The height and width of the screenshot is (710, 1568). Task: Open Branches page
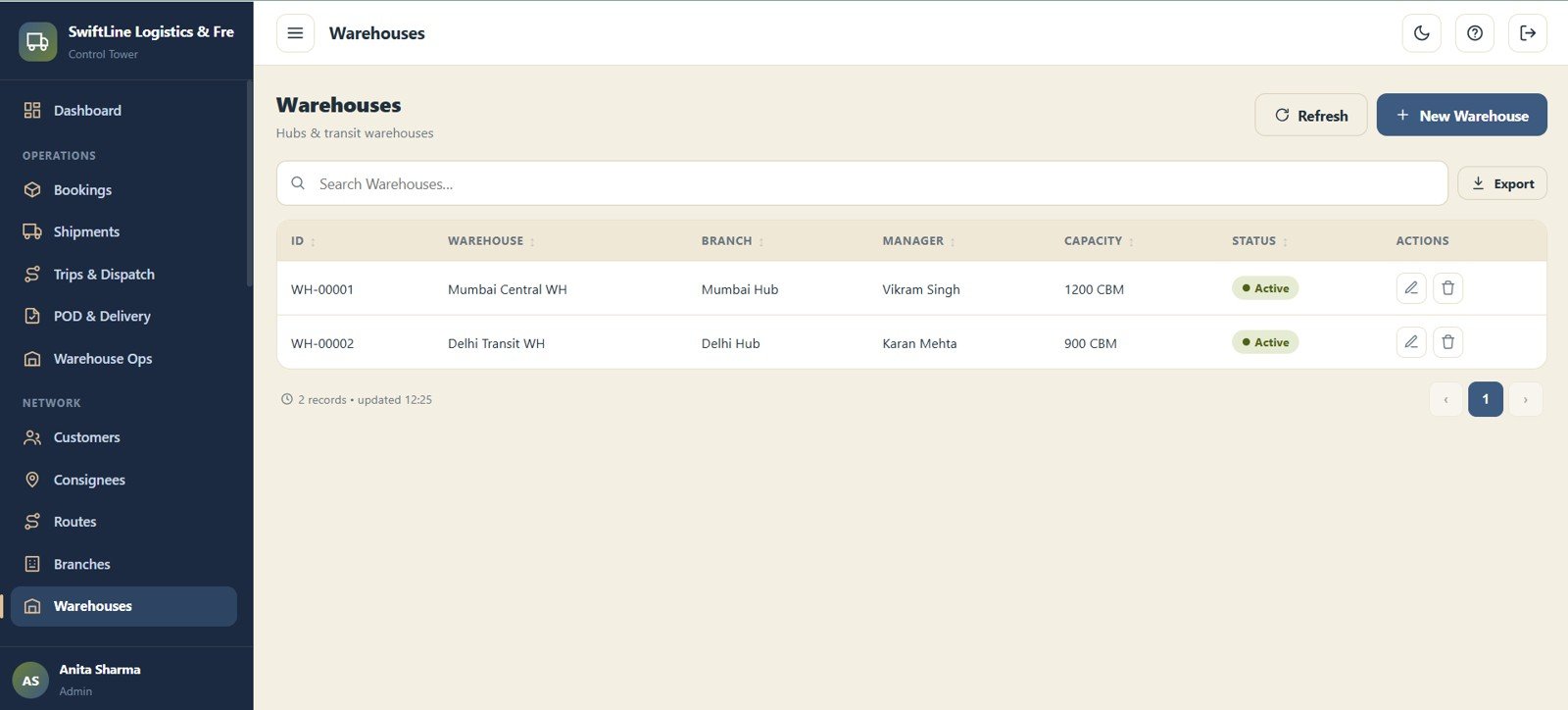pos(123,565)
